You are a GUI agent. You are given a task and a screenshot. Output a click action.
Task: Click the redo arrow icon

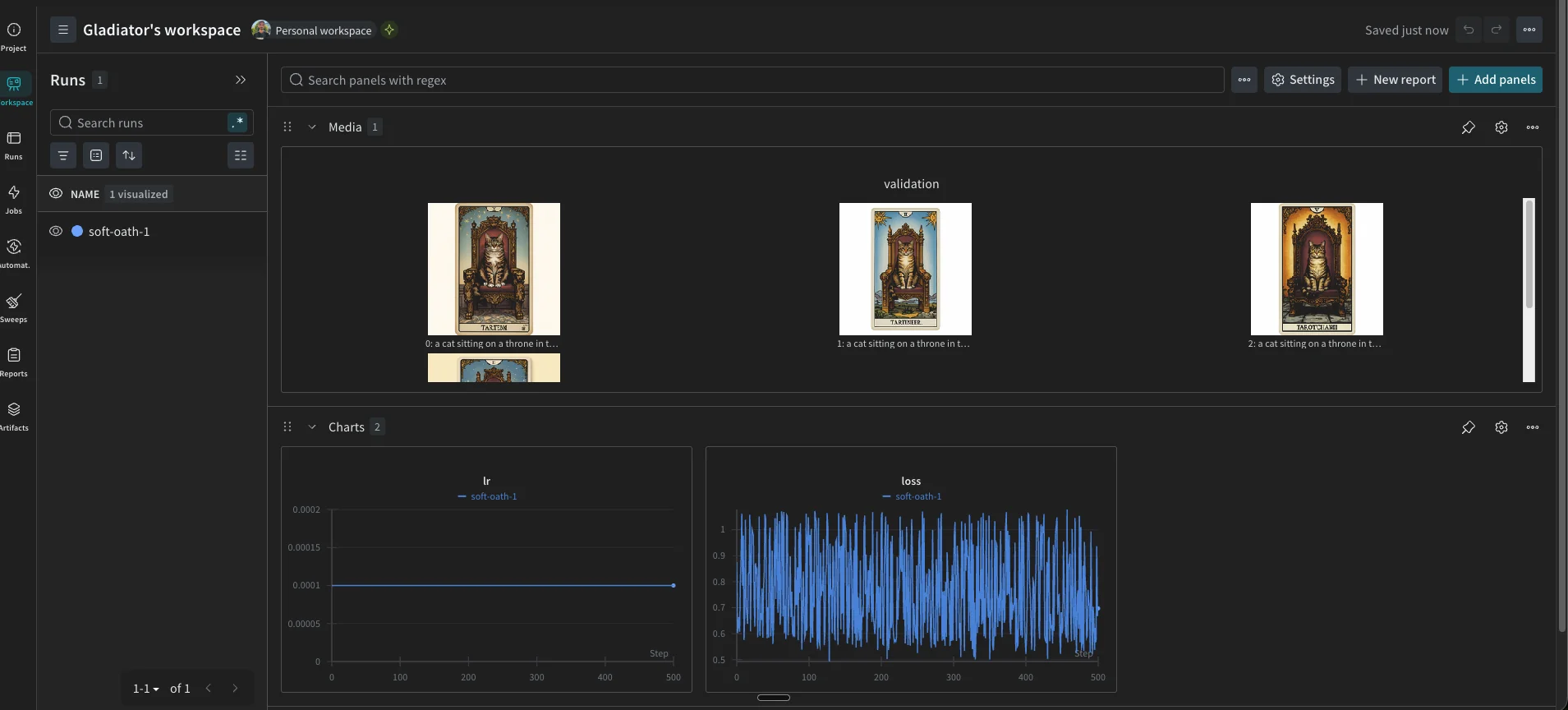click(1497, 30)
